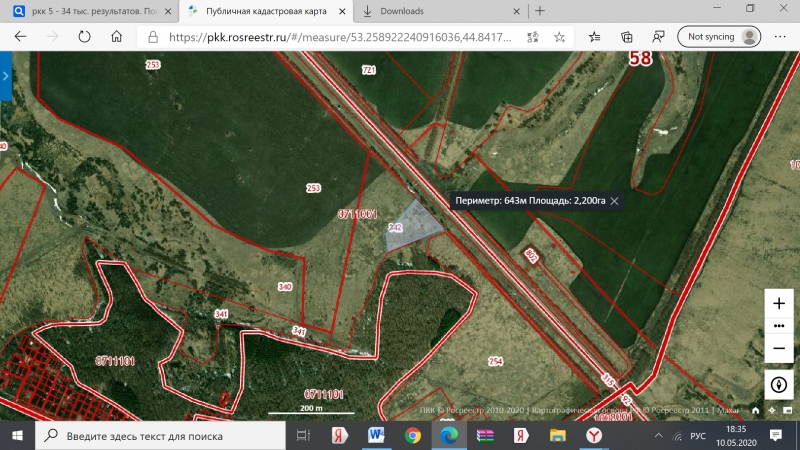Click the browser home button
The height and width of the screenshot is (450, 800).
click(117, 37)
